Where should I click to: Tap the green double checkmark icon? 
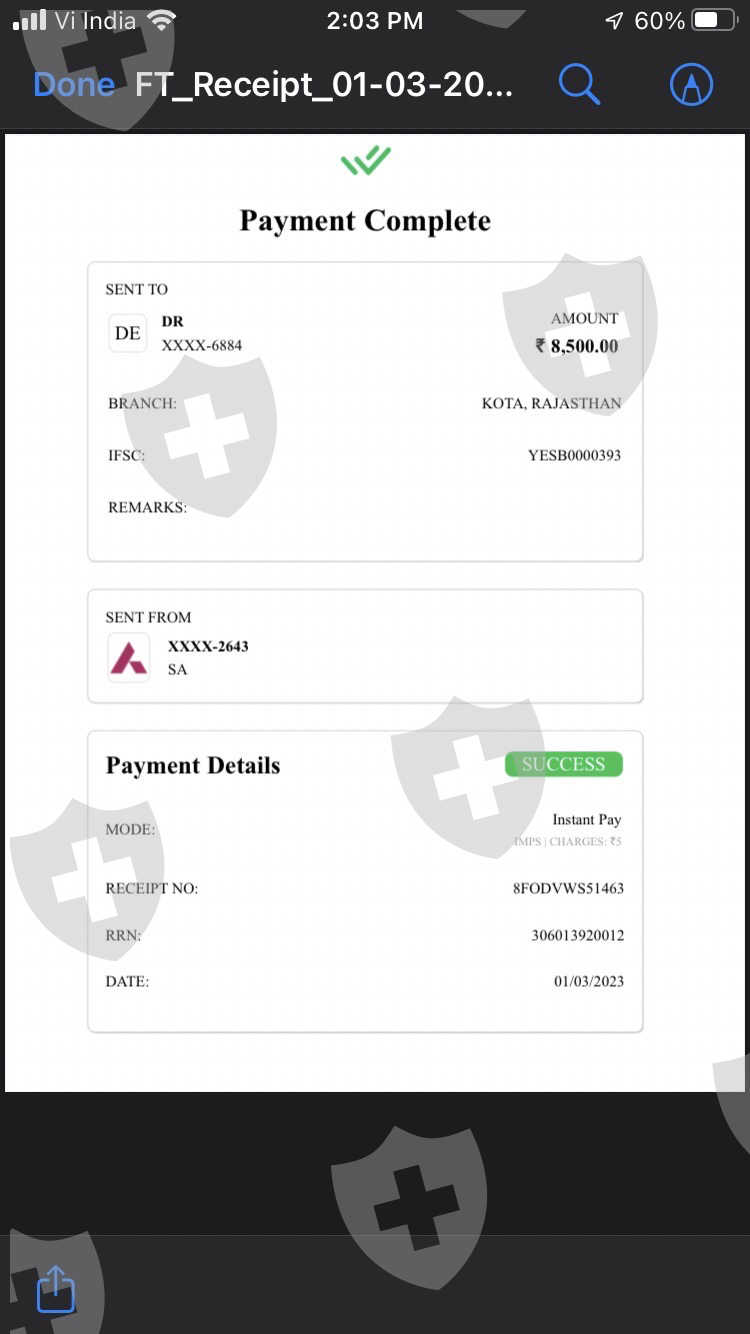(366, 161)
